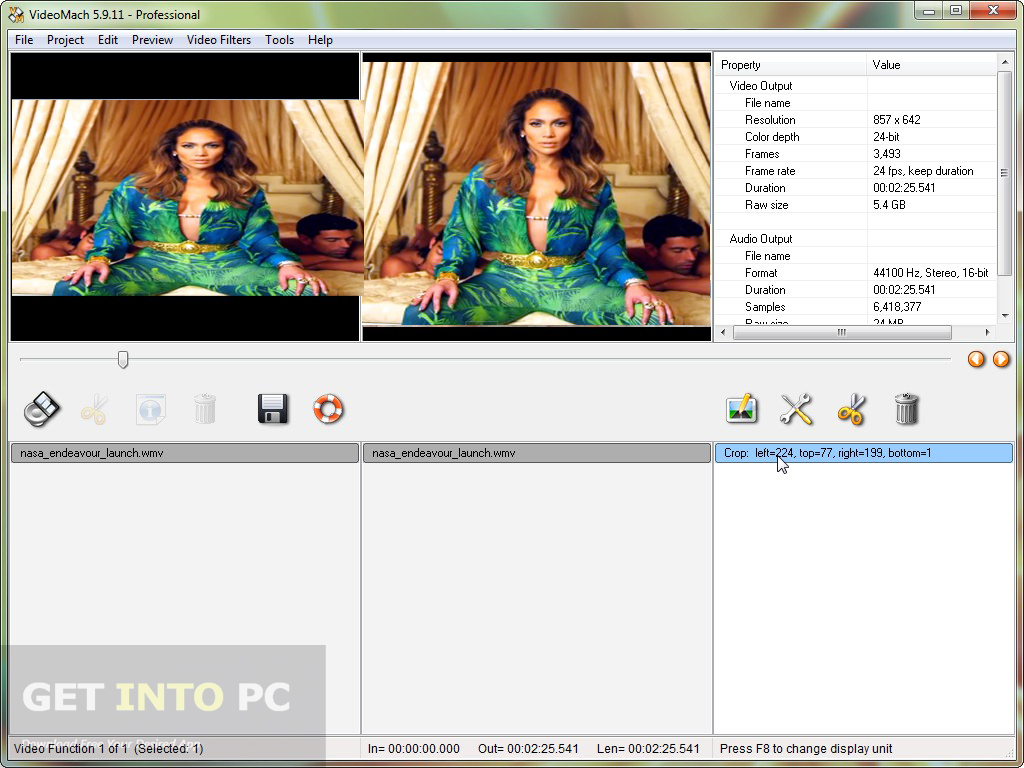Screen dimensions: 1024x768
Task: Click the add media files film icon
Action: [42, 409]
